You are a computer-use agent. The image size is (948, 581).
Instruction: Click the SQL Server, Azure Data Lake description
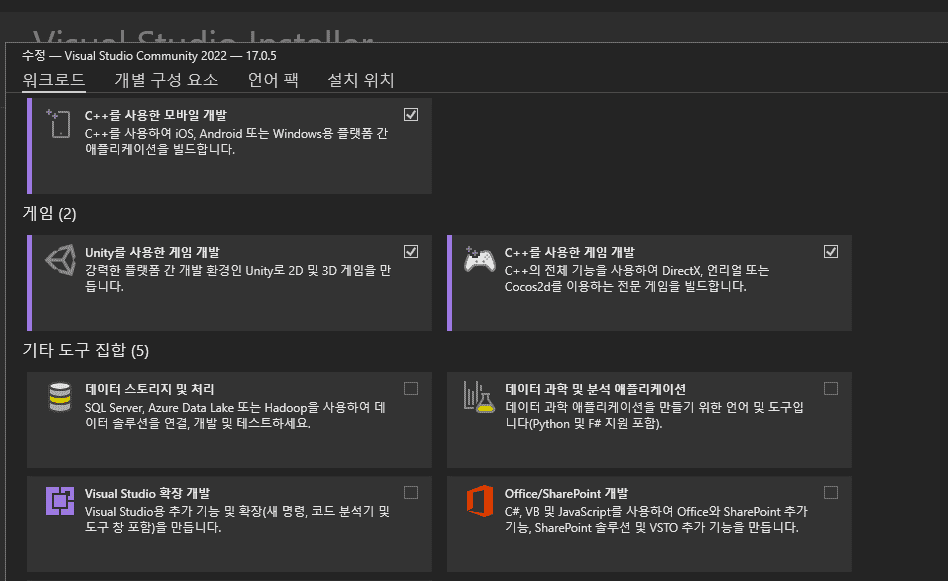pos(235,415)
